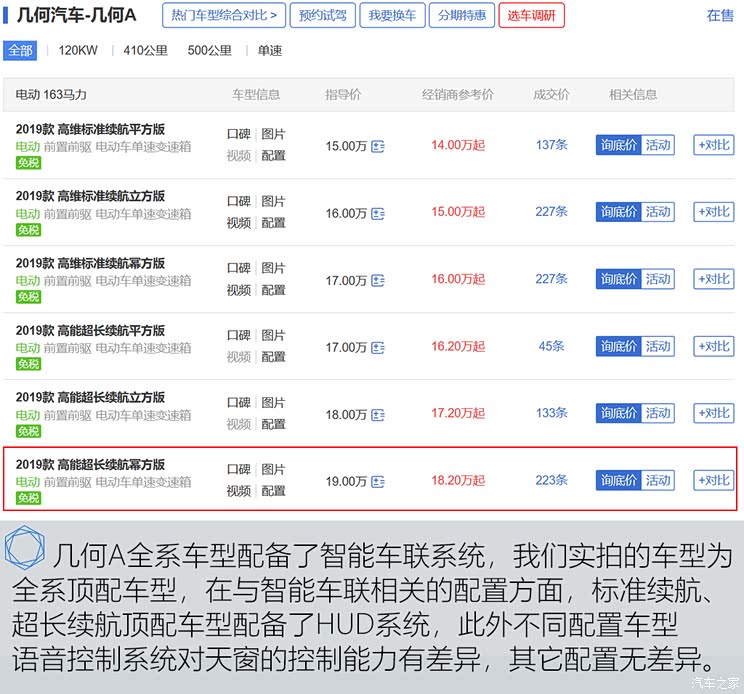View 223条 transaction prices
744x694 pixels.
click(x=551, y=481)
